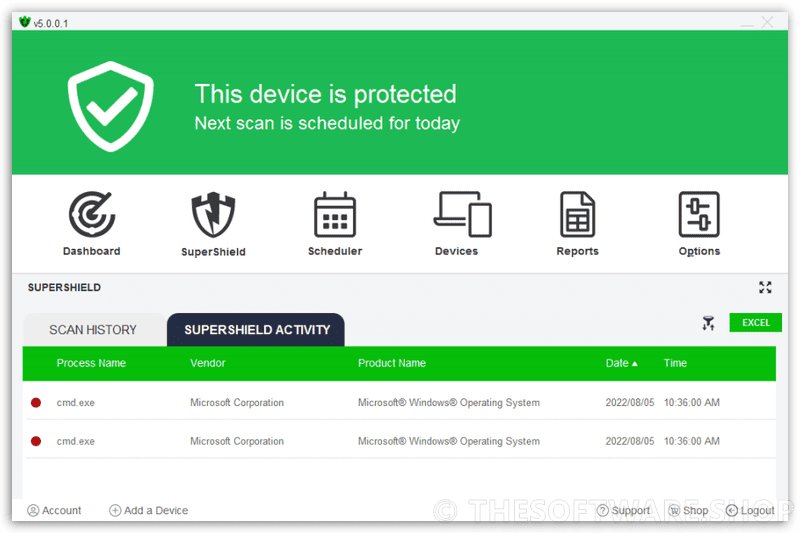Click Microsoft Corporation in the second row
Viewport: 800px width, 533px height.
[x=237, y=441]
